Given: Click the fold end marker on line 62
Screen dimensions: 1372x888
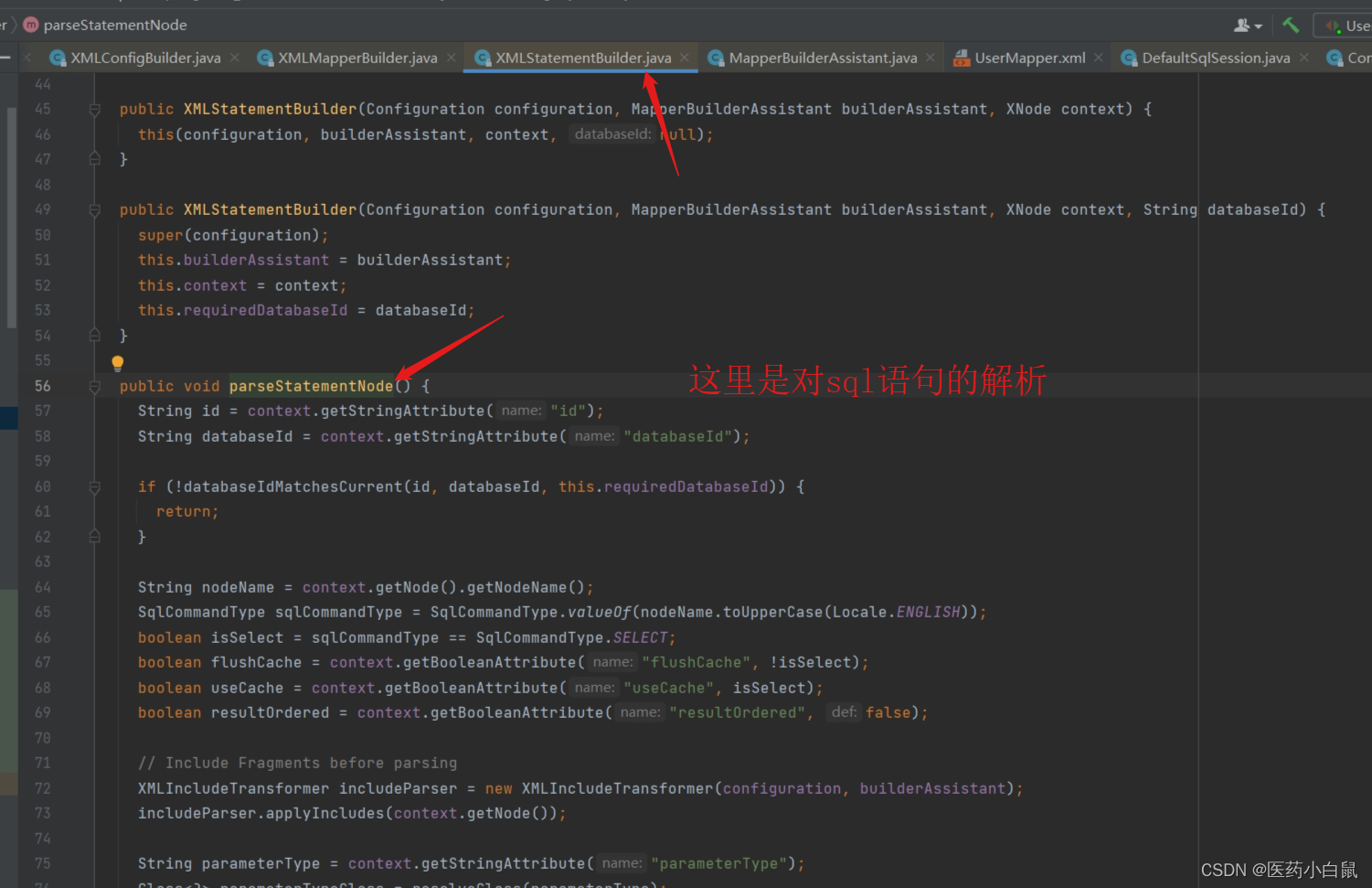Looking at the screenshot, I should point(94,537).
